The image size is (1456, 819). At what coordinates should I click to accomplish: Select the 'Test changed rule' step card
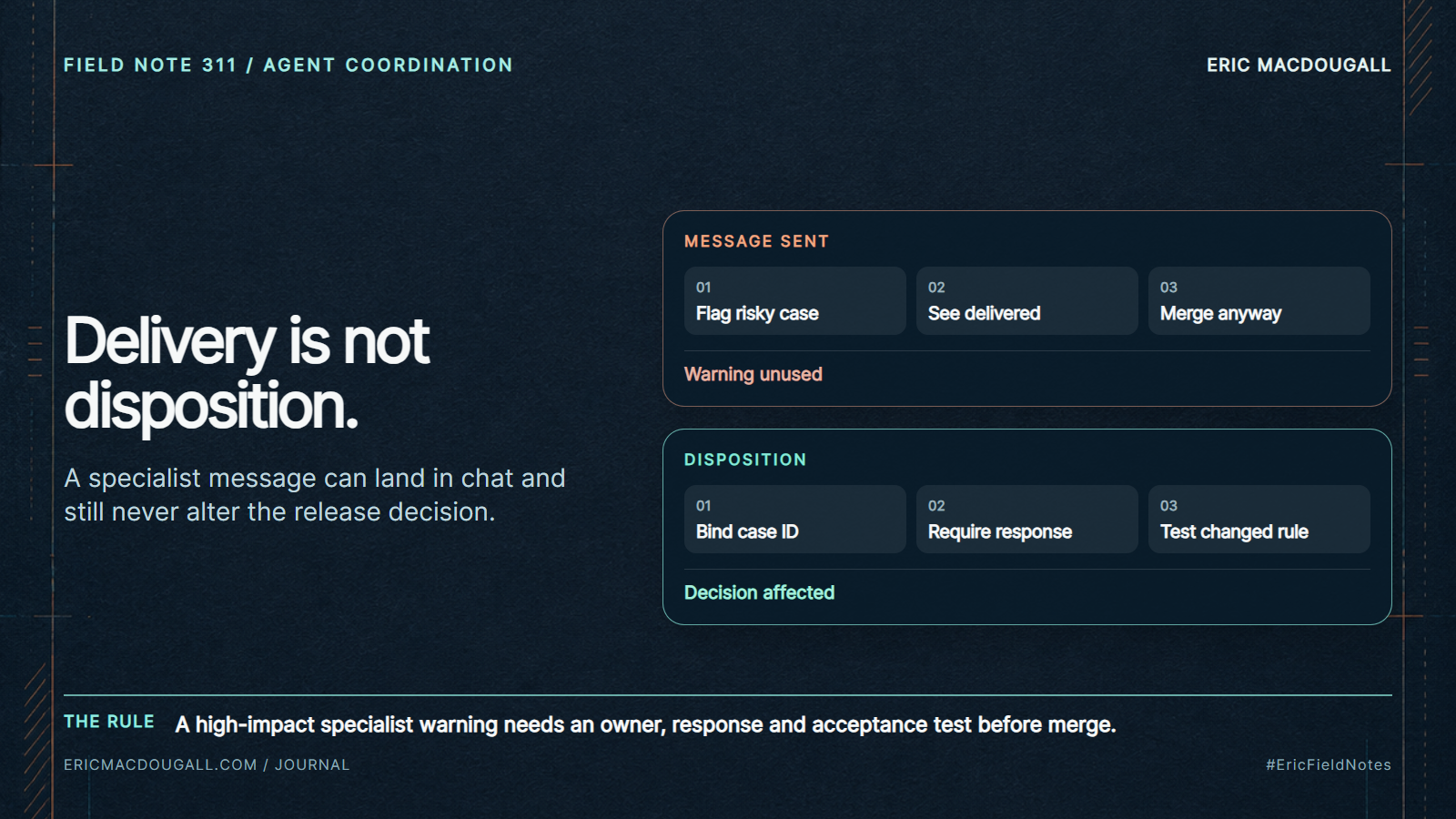1259,519
